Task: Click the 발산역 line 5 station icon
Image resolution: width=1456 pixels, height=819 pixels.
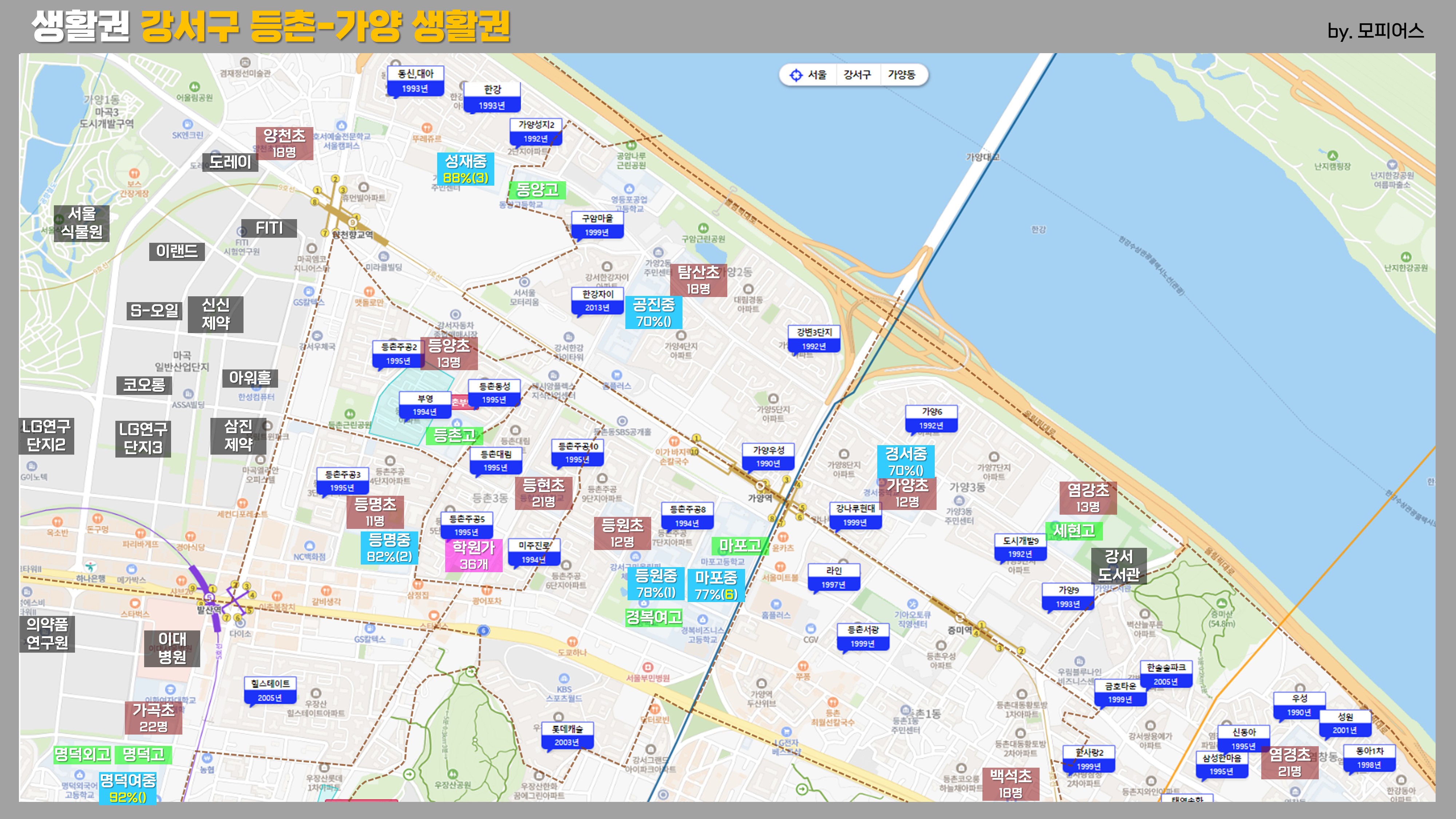Action: tap(210, 597)
